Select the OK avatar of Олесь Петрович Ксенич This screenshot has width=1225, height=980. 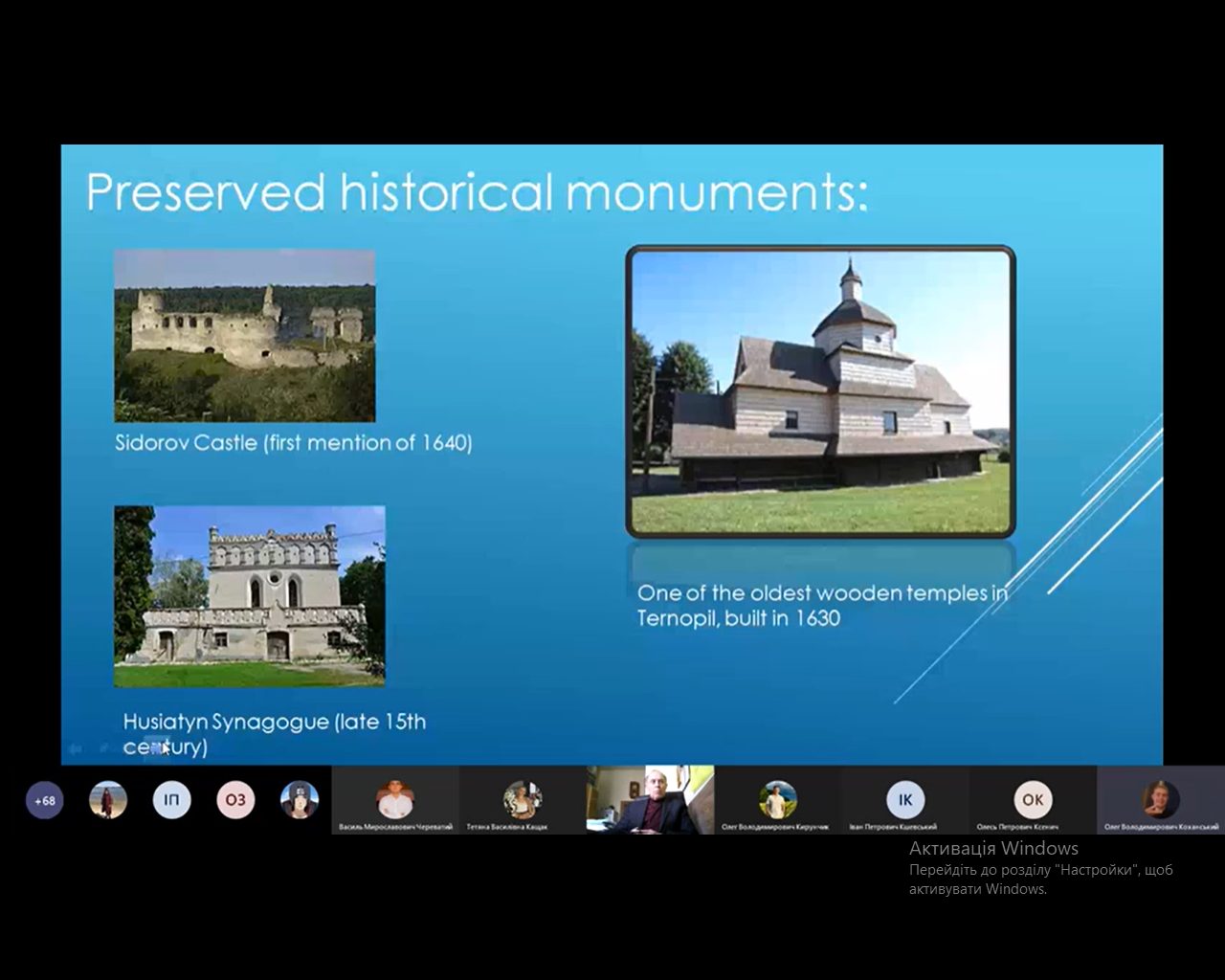click(1033, 799)
